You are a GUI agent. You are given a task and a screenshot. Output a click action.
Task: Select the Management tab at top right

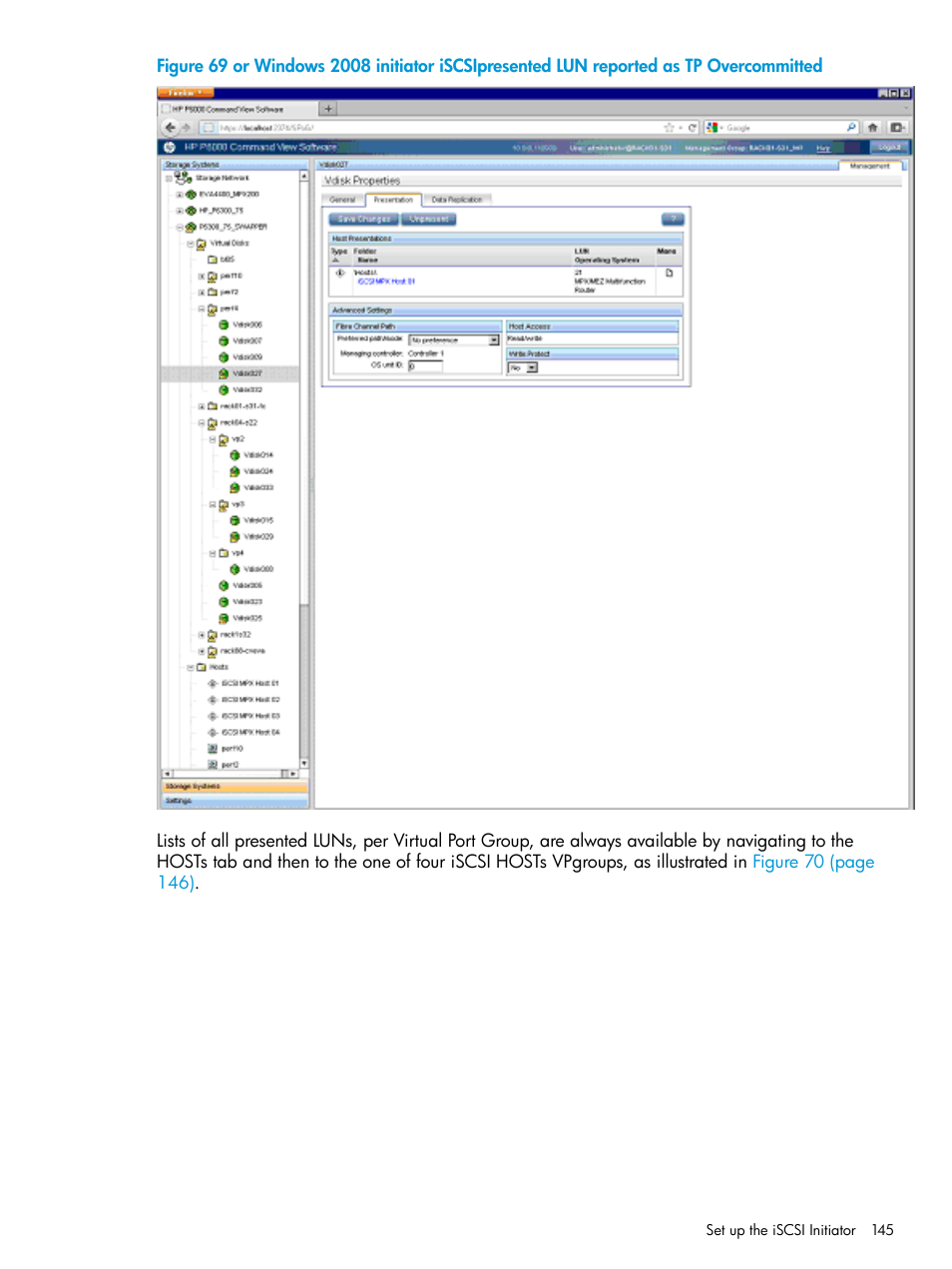(x=870, y=166)
